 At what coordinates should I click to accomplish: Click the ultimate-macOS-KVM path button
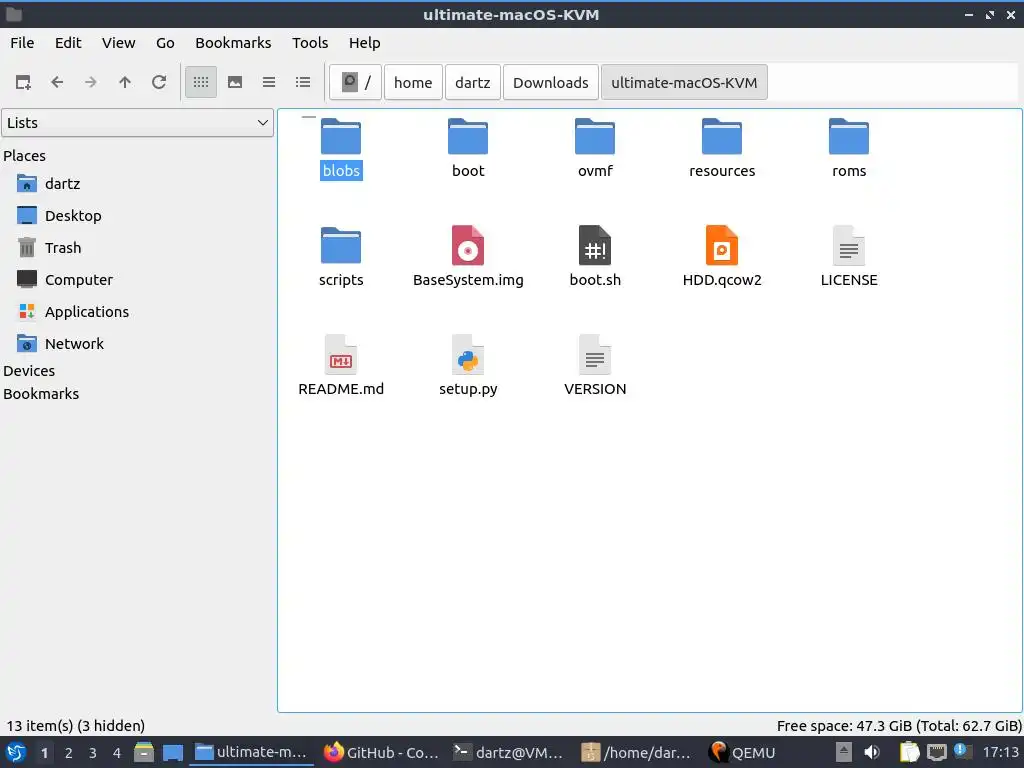[x=684, y=82]
